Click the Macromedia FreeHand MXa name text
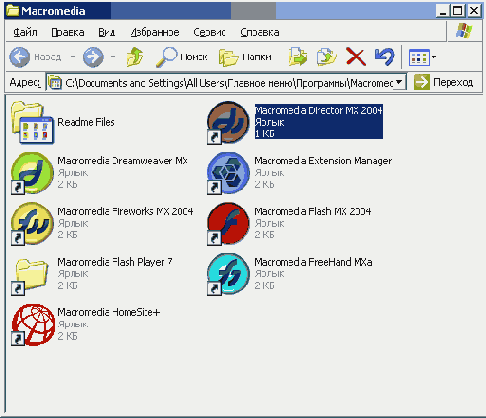The height and width of the screenshot is (418, 486). (x=313, y=262)
